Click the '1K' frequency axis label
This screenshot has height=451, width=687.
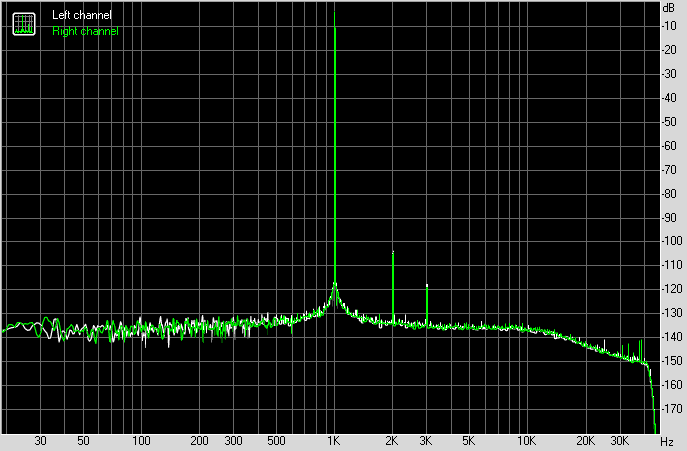point(333,440)
